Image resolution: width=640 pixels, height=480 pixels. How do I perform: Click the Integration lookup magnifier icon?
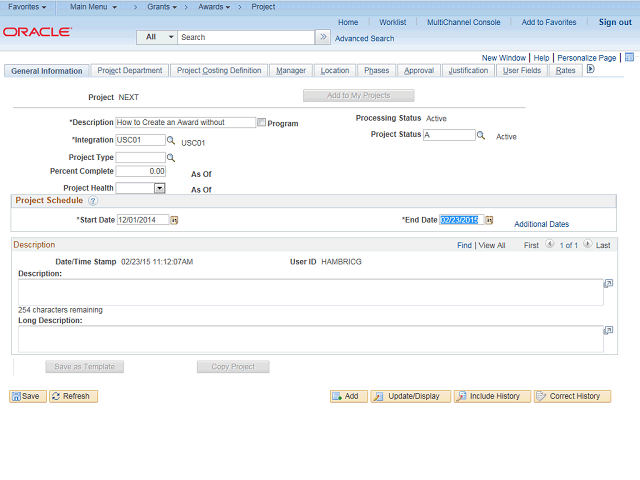pos(171,141)
